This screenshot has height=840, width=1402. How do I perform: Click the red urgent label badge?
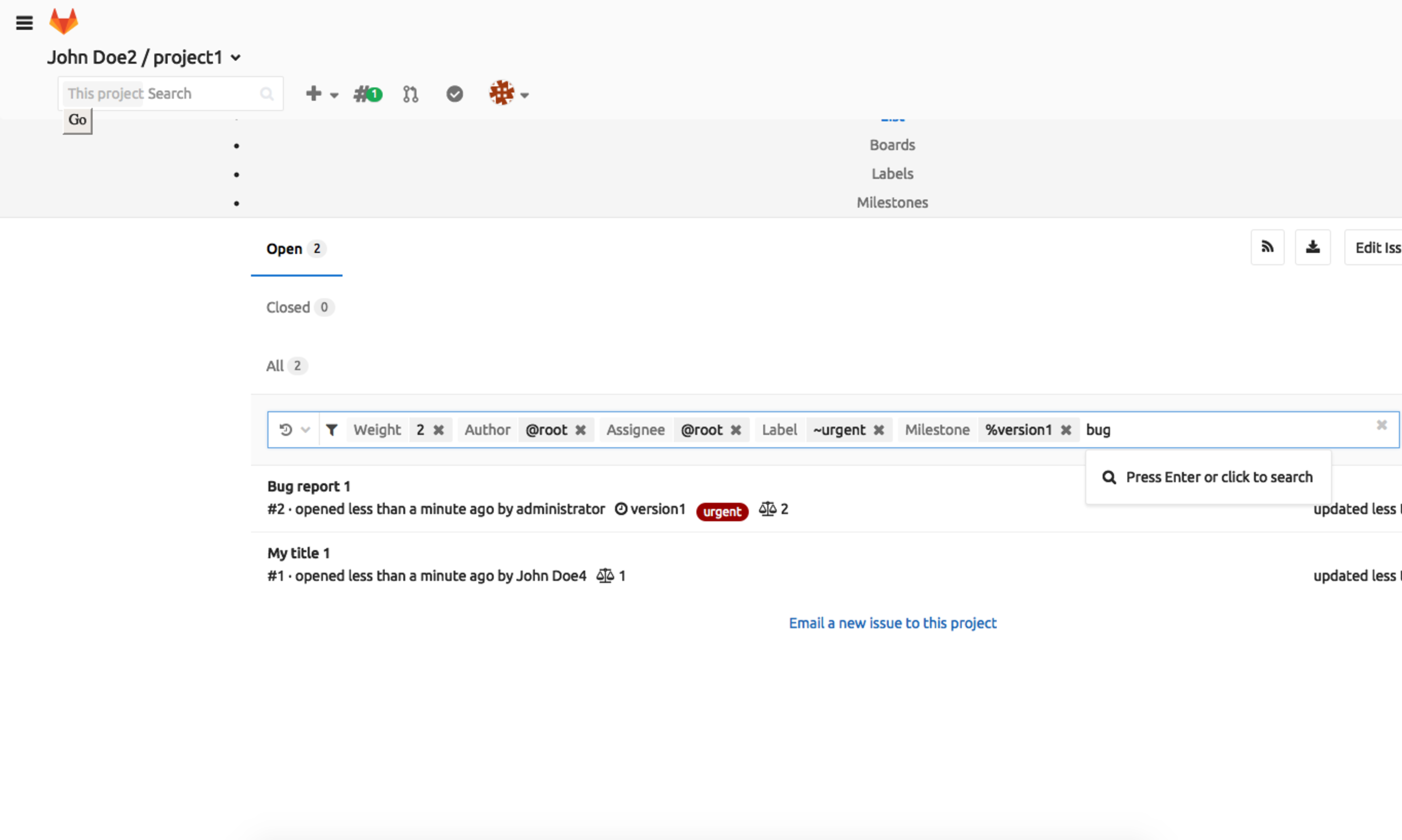coord(722,512)
